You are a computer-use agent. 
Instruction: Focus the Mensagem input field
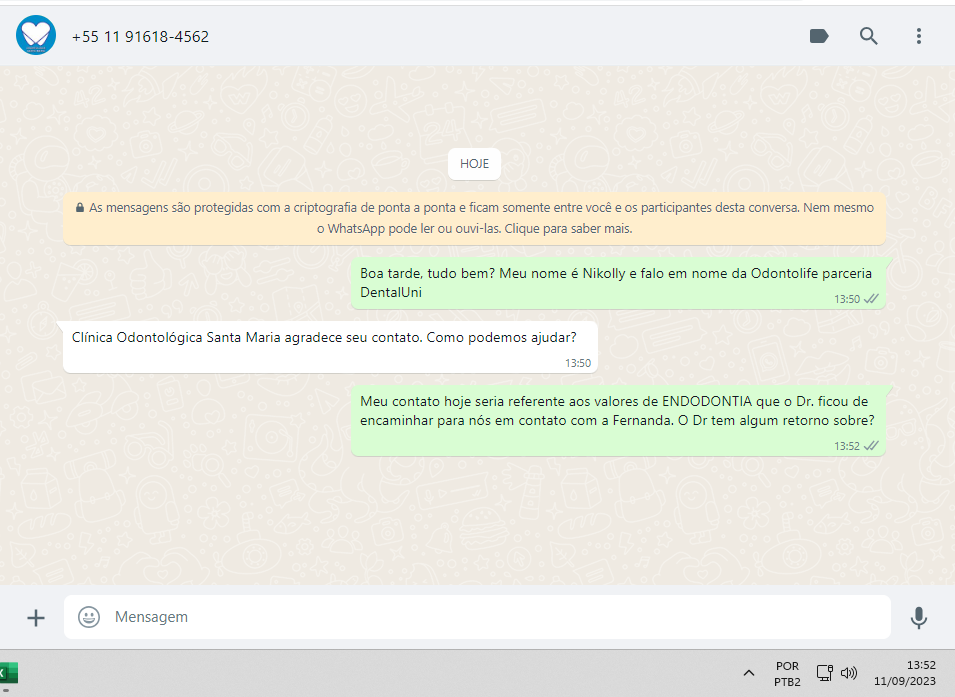point(477,617)
